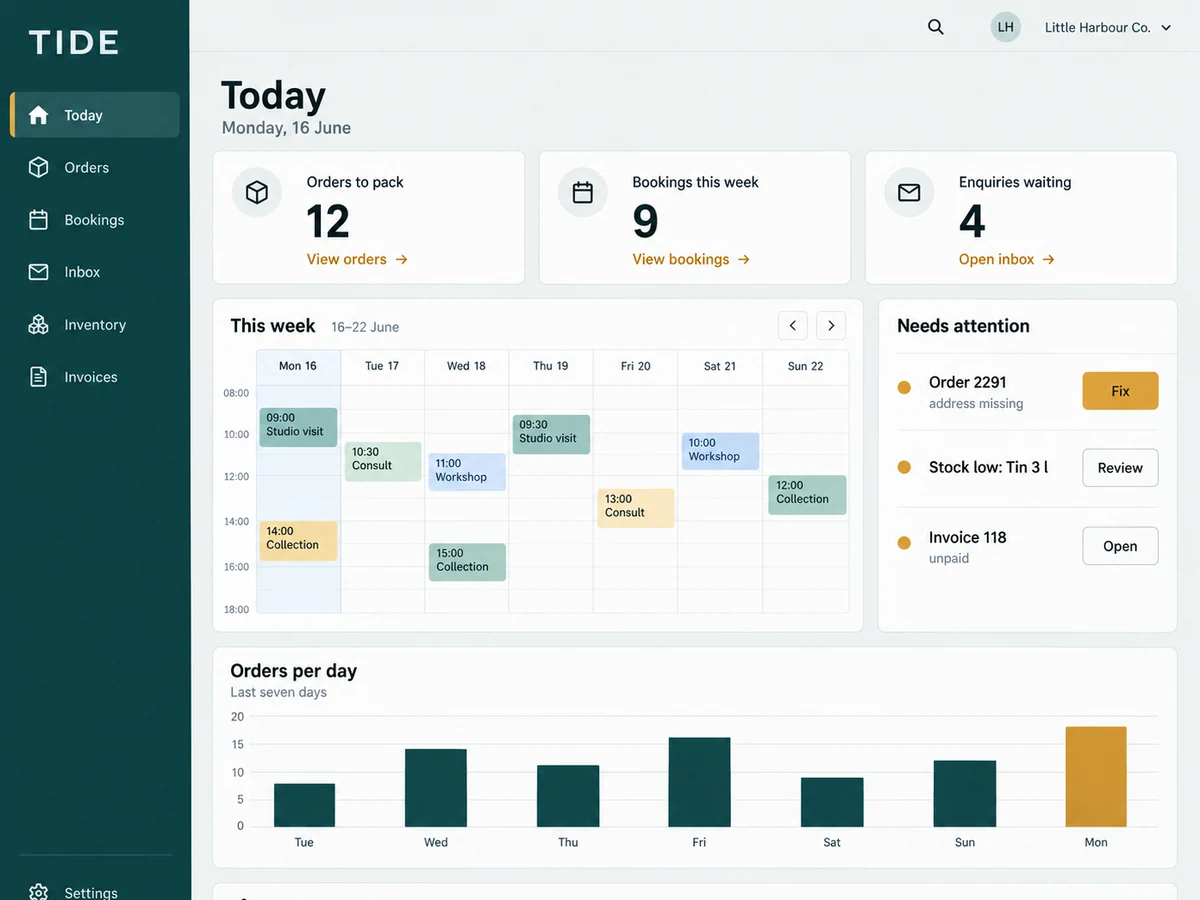
Task: Click the highlighted Mon orders bar
Action: pyautogui.click(x=1096, y=777)
